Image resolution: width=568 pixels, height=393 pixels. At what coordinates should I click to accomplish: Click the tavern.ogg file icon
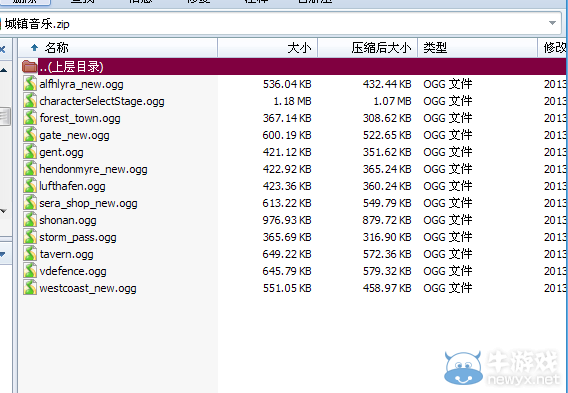pos(30,254)
